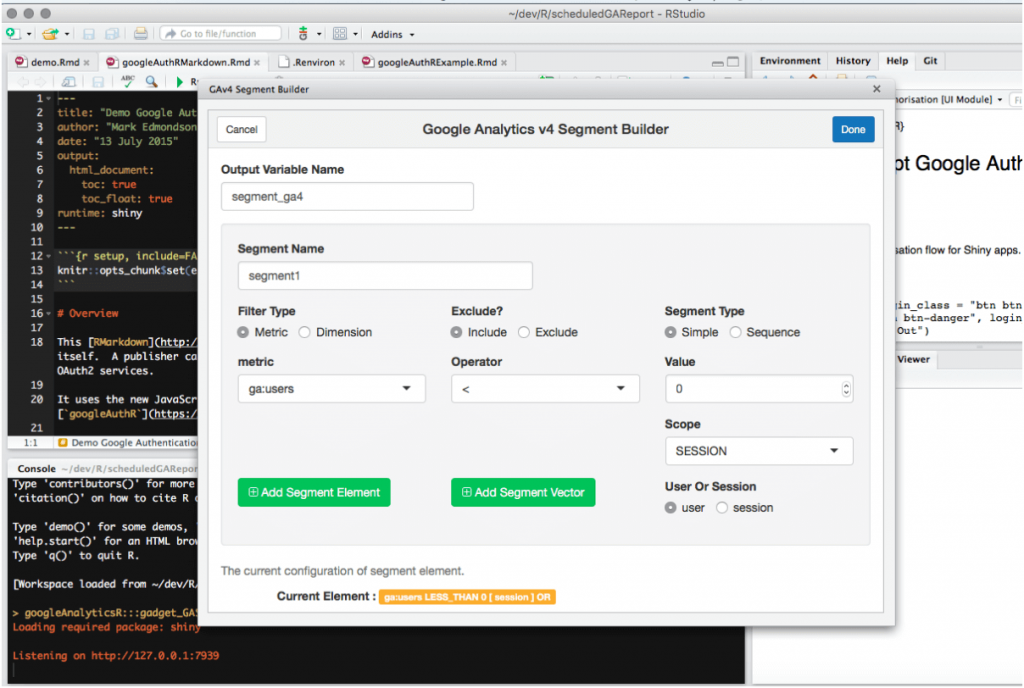This screenshot has width=1024, height=688.
Task: Click the blue Done button
Action: 853,129
